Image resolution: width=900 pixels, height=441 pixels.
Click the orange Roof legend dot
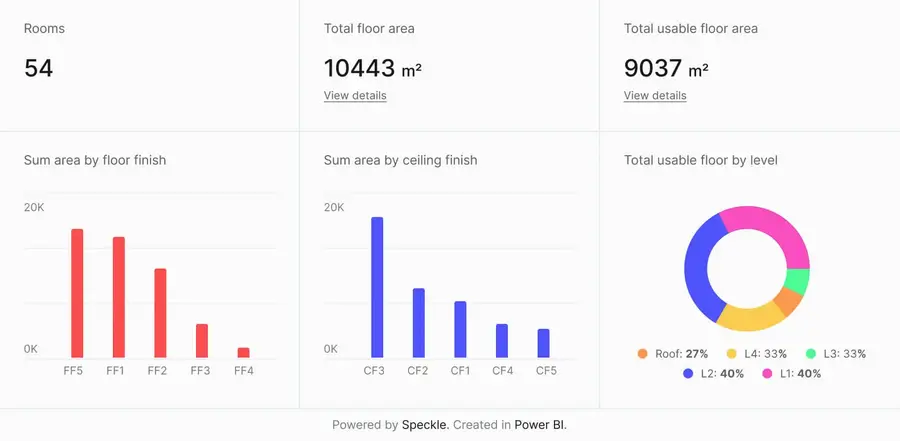click(642, 354)
